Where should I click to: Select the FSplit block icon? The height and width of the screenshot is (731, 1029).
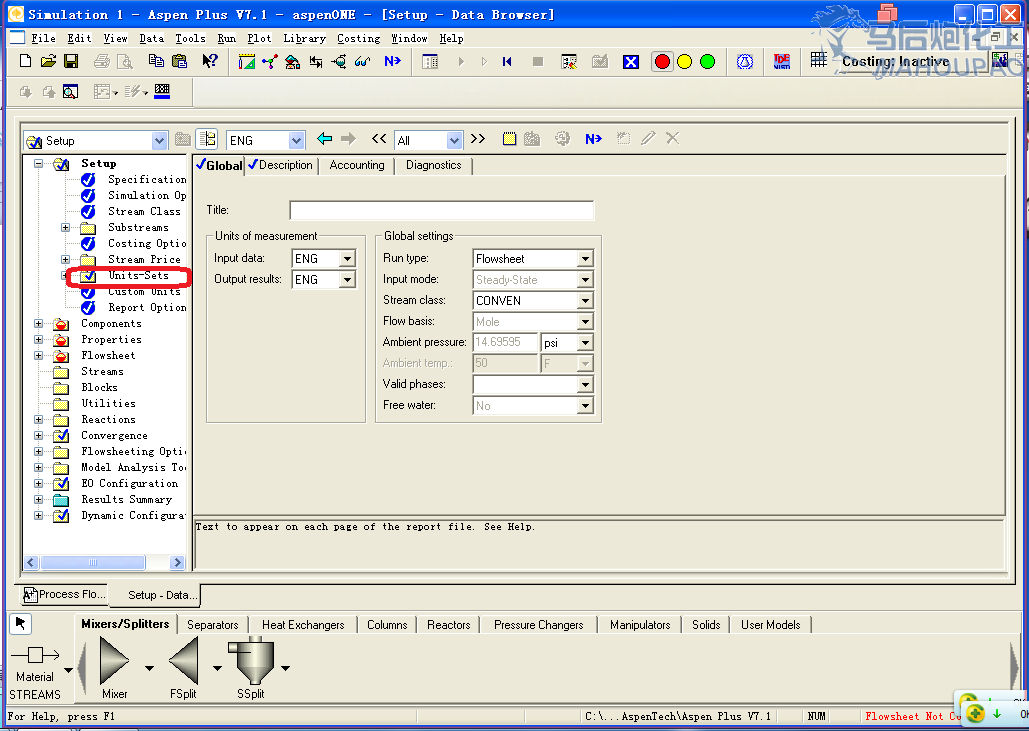[184, 661]
